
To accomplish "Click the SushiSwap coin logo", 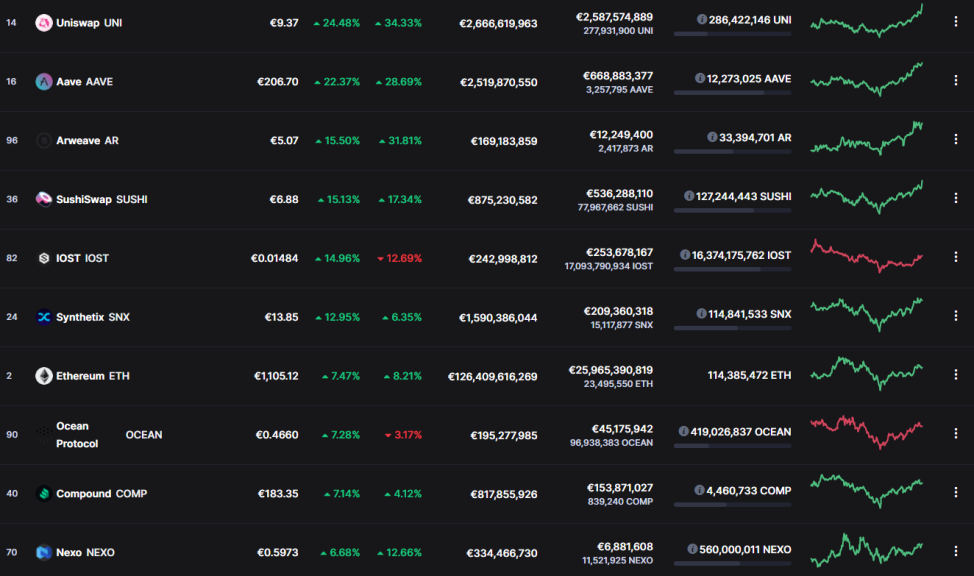I will point(43,199).
